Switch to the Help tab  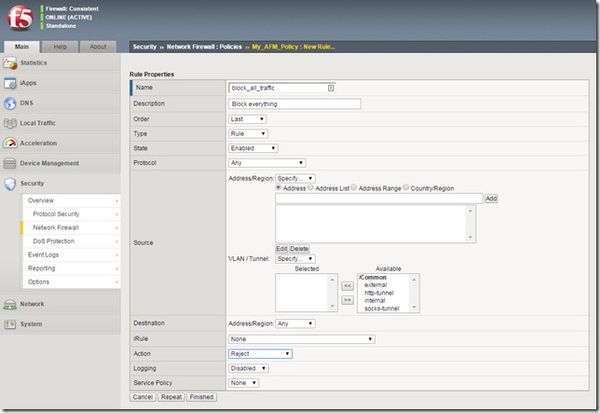point(60,46)
